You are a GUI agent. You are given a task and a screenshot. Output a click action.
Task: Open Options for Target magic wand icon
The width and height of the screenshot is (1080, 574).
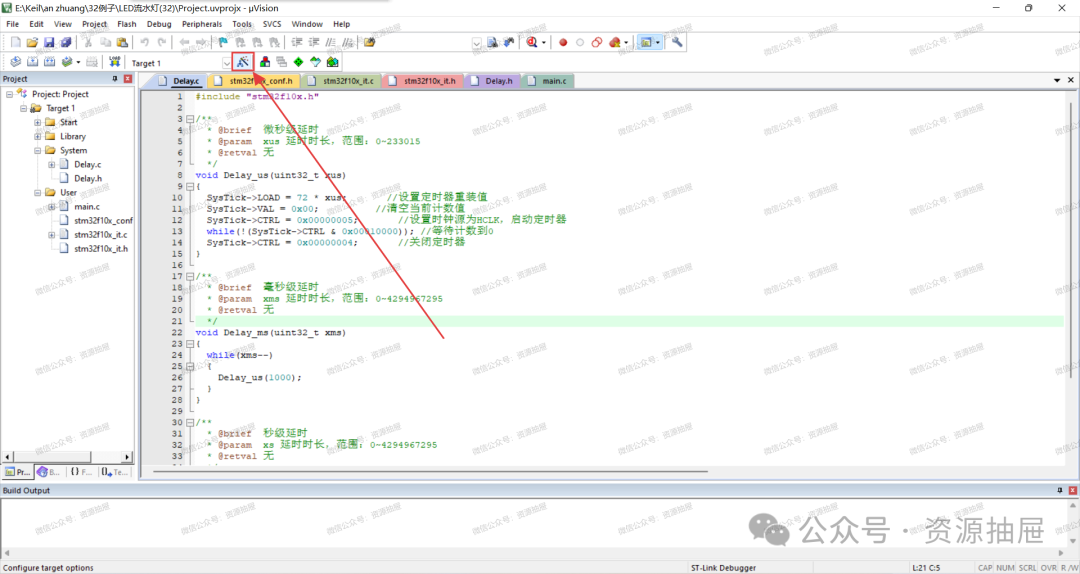click(x=242, y=62)
